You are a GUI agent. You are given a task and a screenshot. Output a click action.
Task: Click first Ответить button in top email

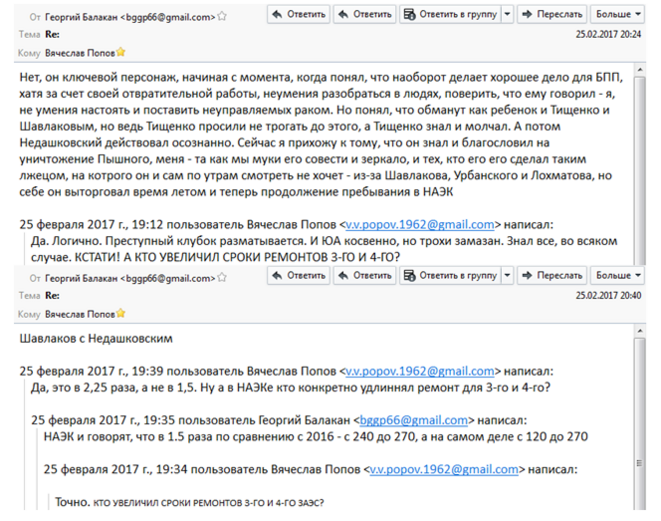[298, 14]
